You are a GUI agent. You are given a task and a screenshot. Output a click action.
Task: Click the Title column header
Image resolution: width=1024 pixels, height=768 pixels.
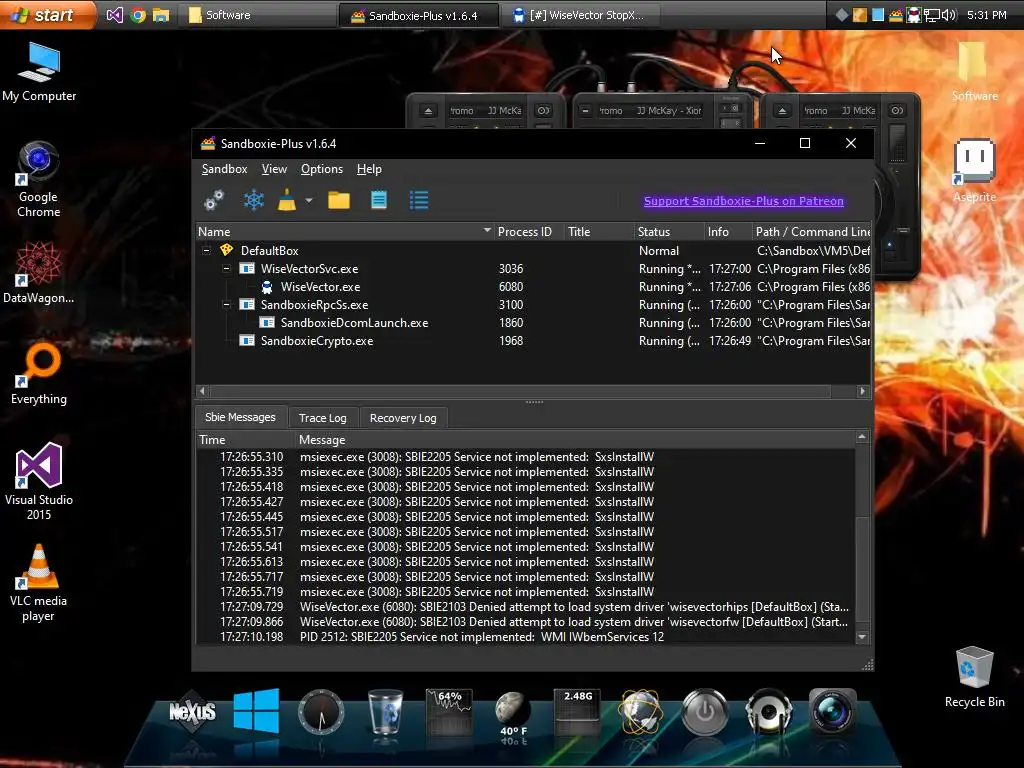[598, 232]
